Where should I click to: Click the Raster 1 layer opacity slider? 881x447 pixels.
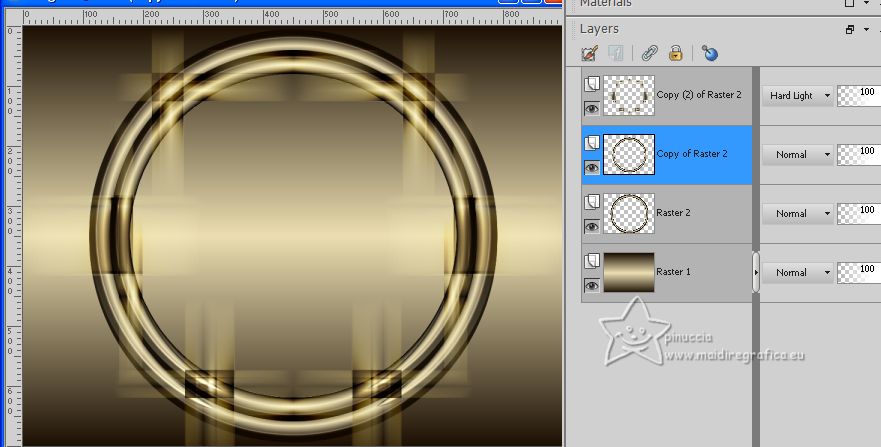coord(859,272)
